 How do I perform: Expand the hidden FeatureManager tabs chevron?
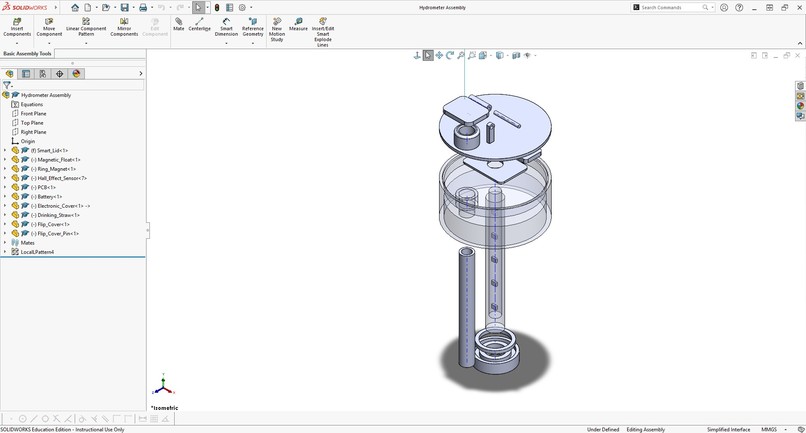(x=140, y=74)
